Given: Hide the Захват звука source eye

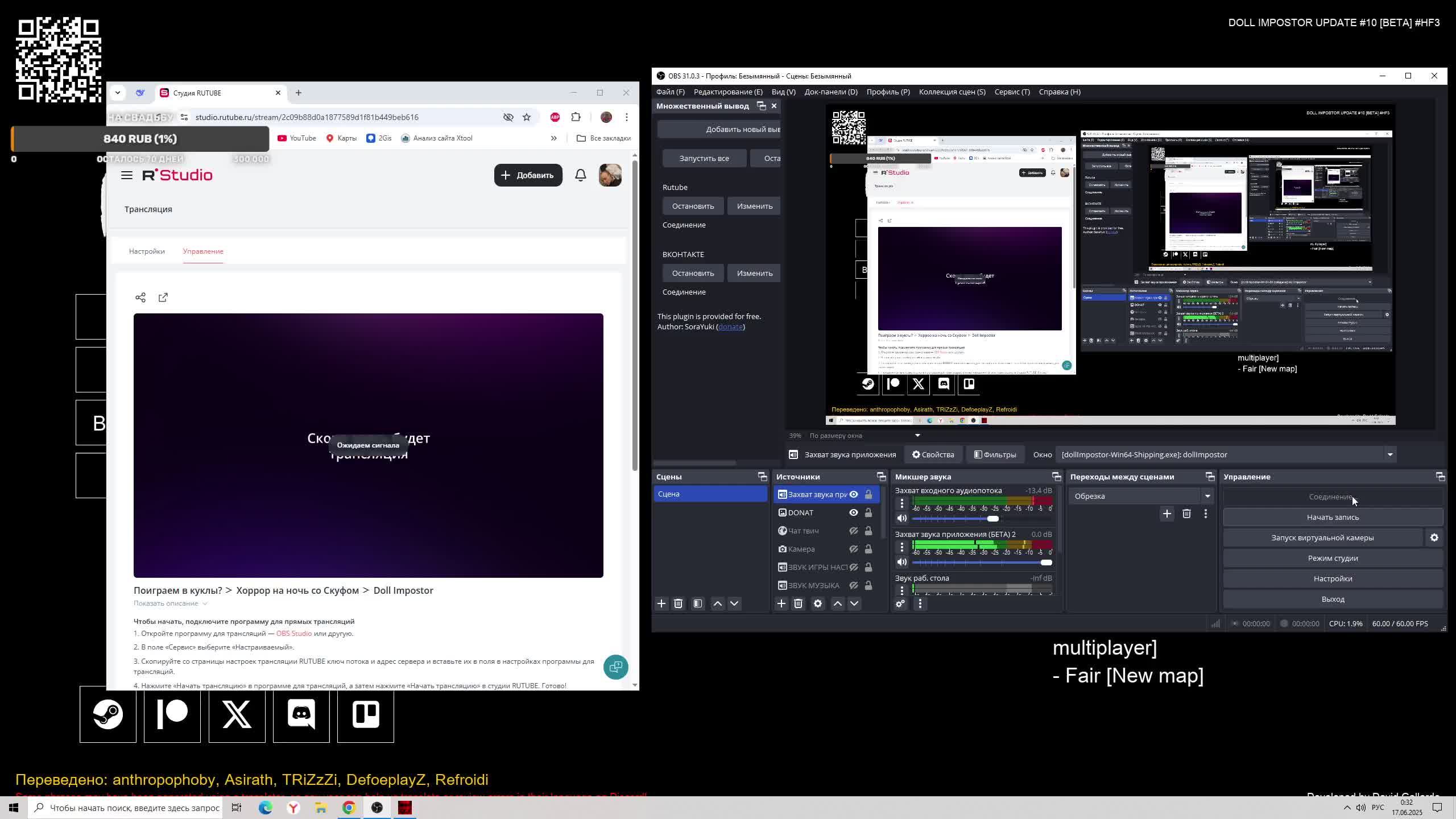Looking at the screenshot, I should pos(854,494).
